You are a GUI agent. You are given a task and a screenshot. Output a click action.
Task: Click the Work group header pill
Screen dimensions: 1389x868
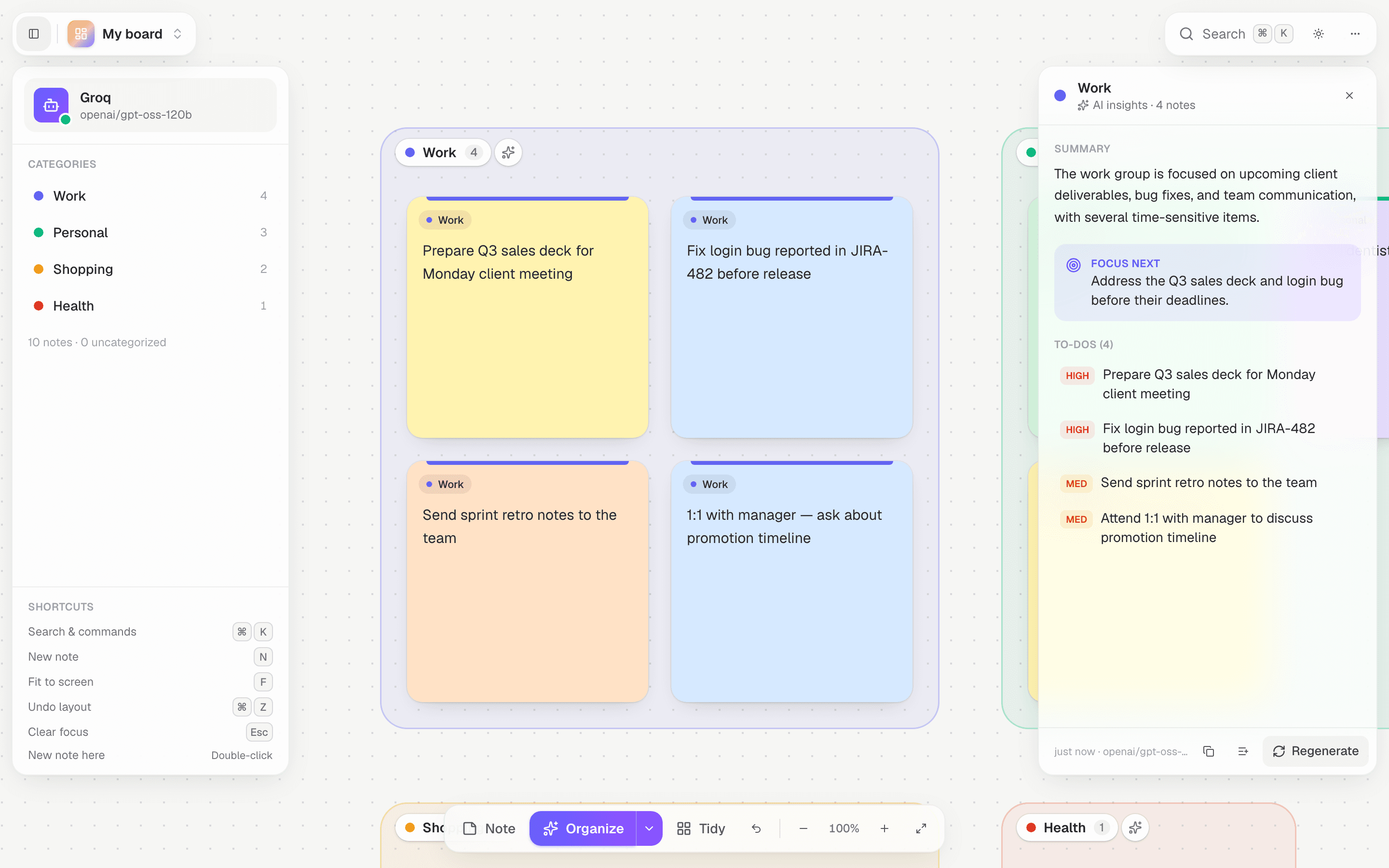[x=443, y=153]
